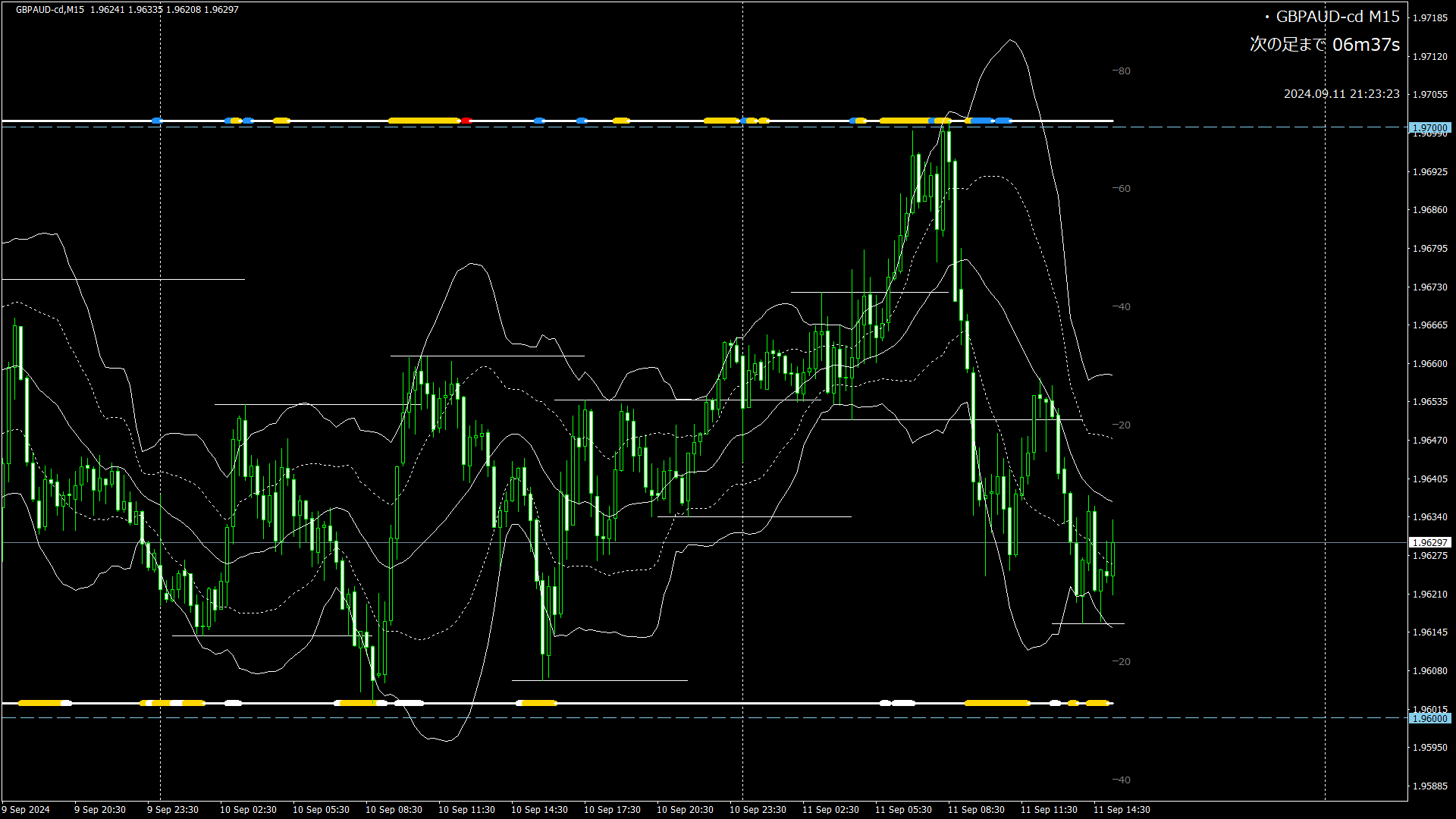Click the 2024.09.11 21:23:23 timestamp label
Viewport: 1456px width, 819px height.
pyautogui.click(x=1341, y=94)
